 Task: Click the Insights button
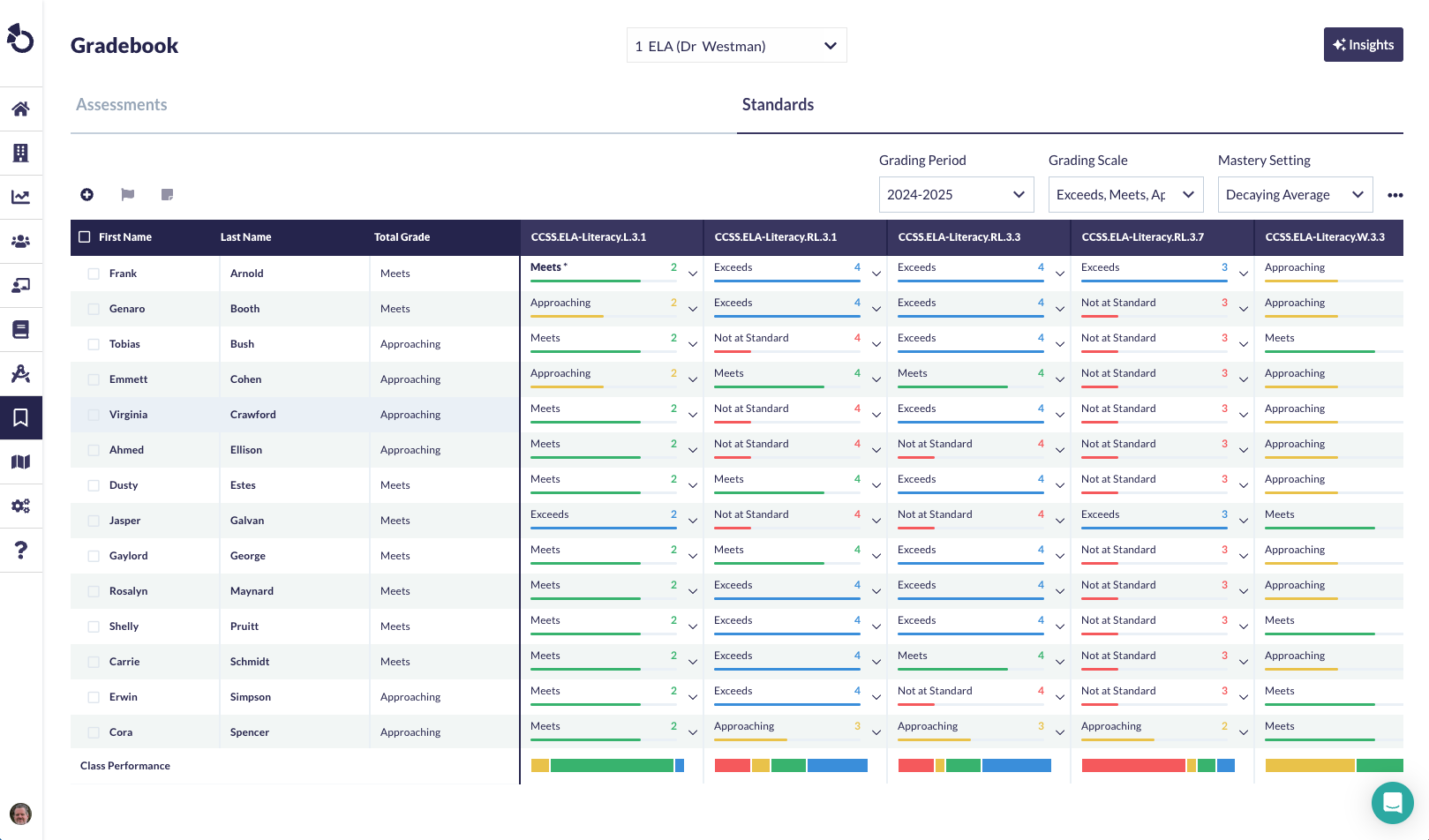[1363, 45]
